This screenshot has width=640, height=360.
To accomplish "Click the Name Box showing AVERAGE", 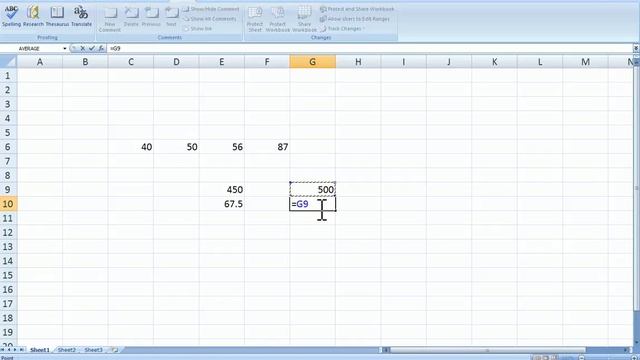I will pyautogui.click(x=32, y=49).
